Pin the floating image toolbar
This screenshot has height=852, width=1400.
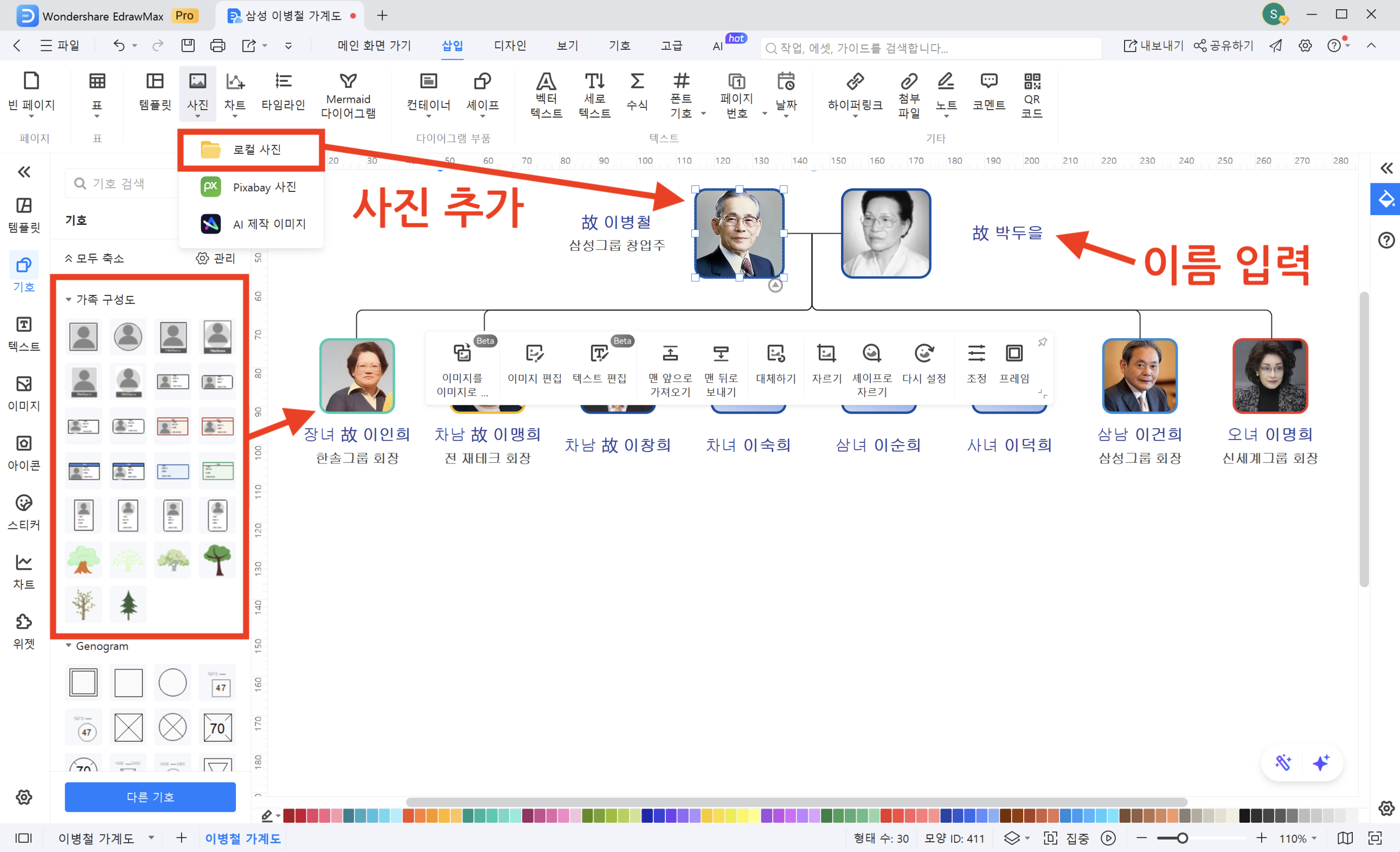(x=1043, y=342)
